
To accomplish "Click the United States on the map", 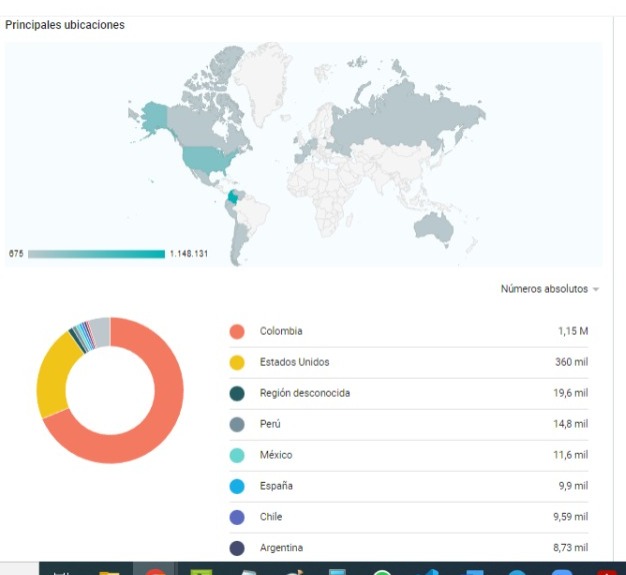I will (x=208, y=159).
